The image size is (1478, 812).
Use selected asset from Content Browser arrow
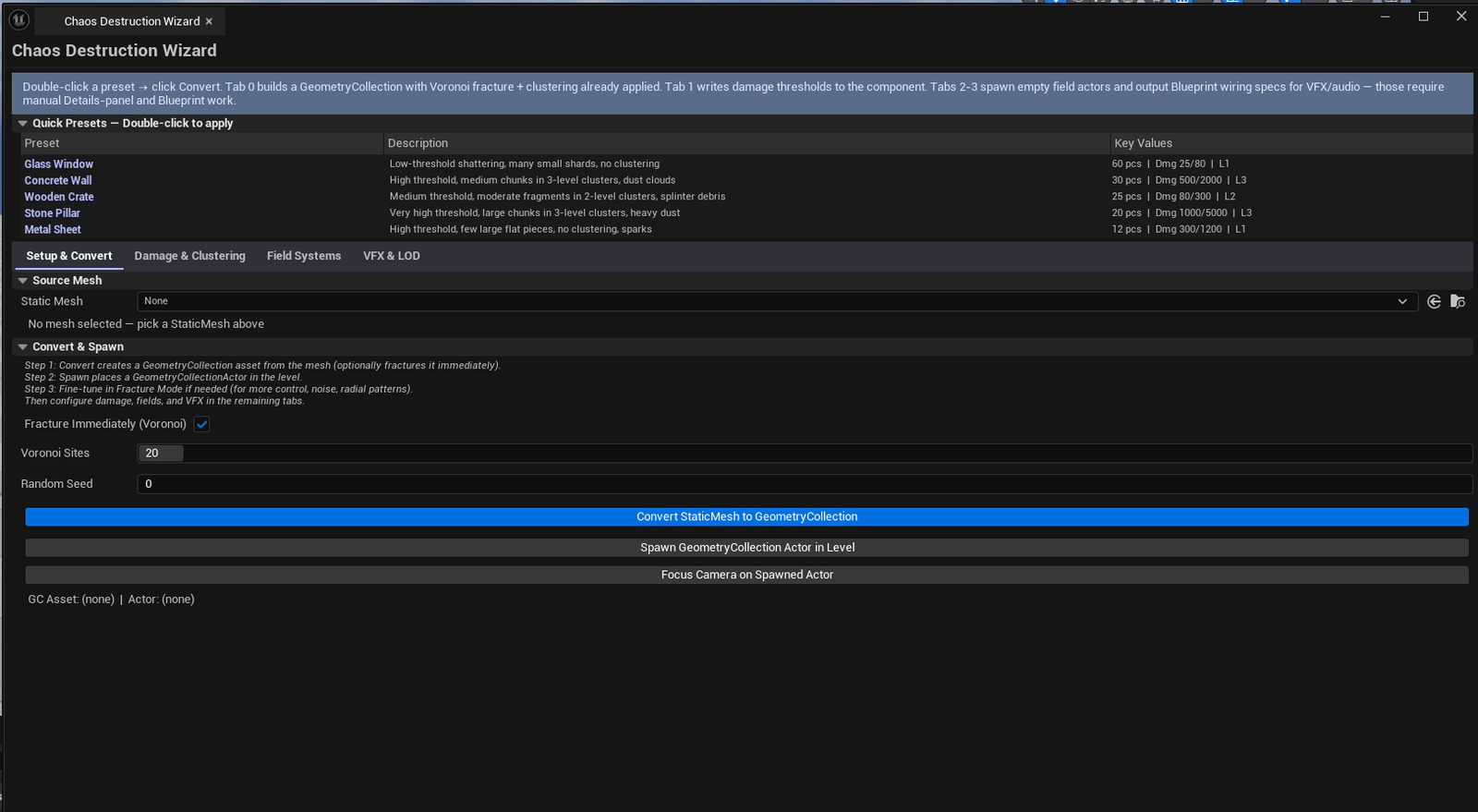pos(1434,301)
